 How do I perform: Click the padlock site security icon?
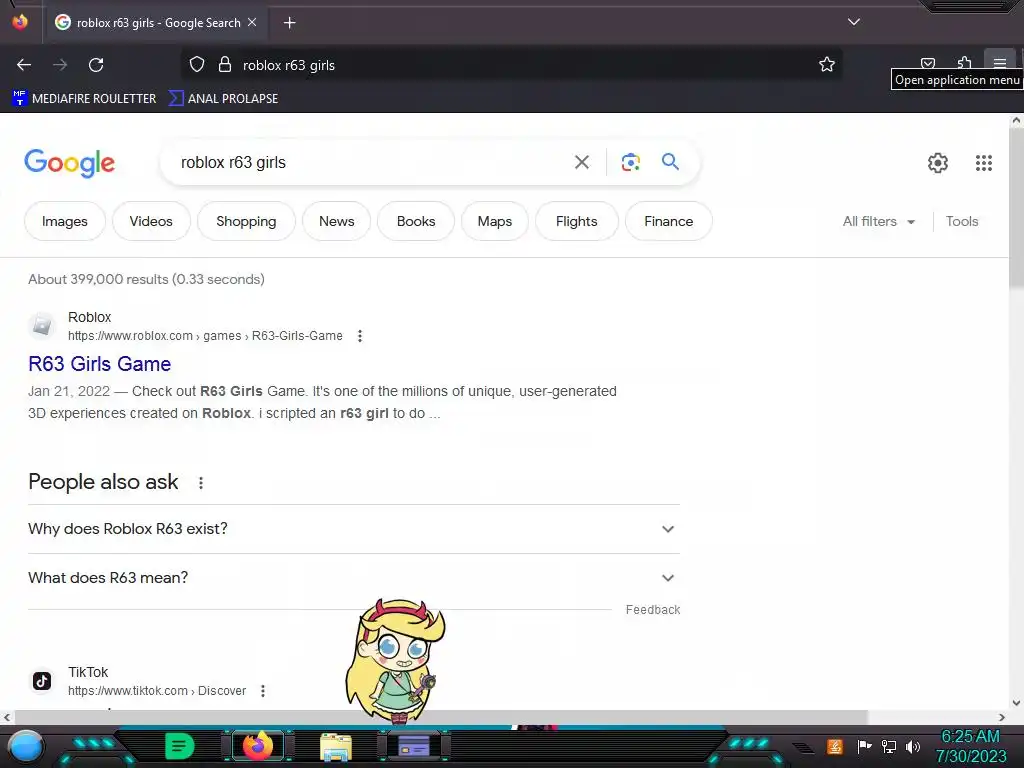pos(225,65)
